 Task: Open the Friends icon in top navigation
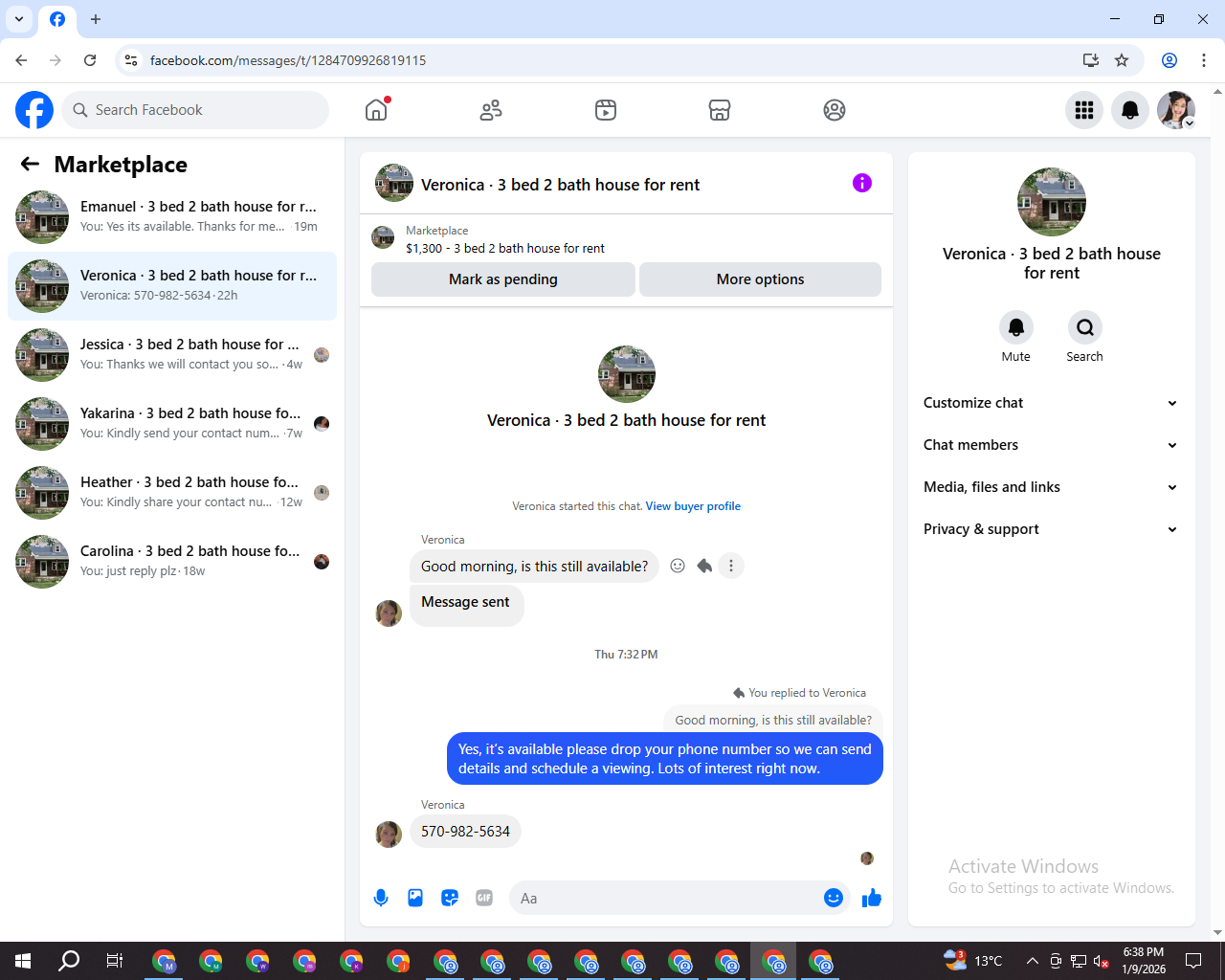(x=491, y=110)
